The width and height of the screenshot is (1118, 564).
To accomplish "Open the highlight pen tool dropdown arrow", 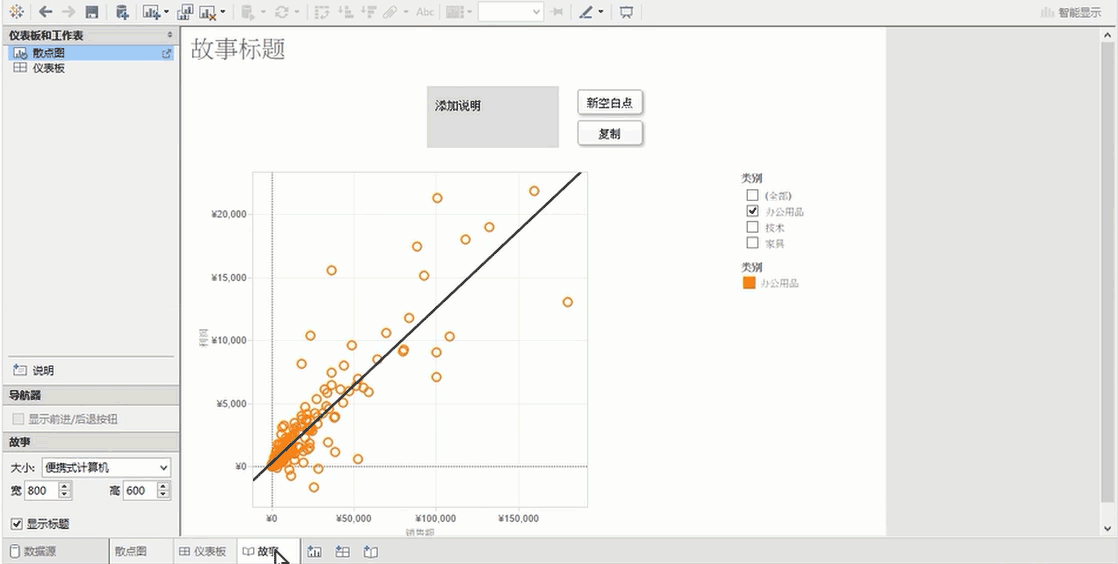I will coord(600,12).
